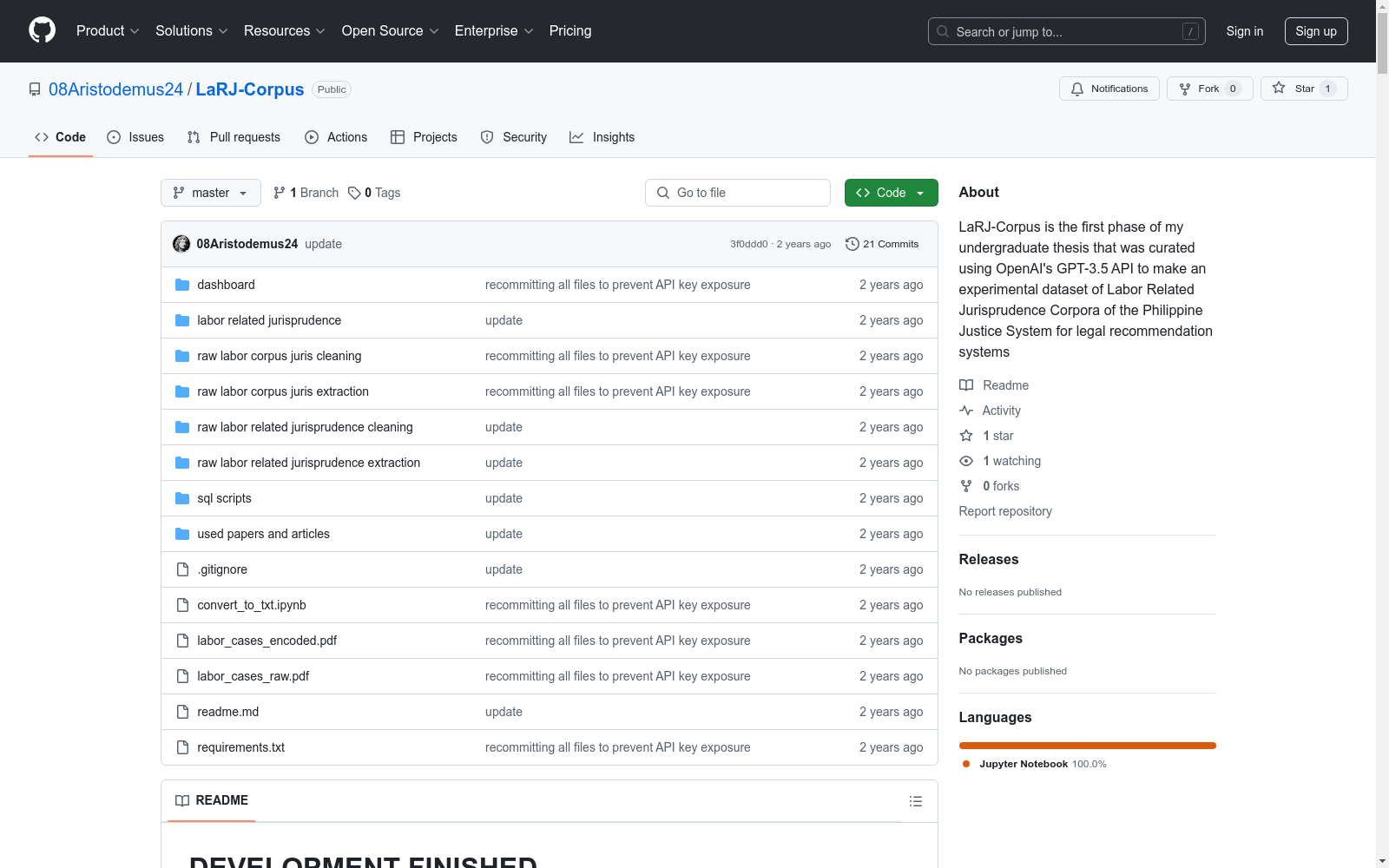Image resolution: width=1389 pixels, height=868 pixels.
Task: Click the readme.md file icon
Action: pyautogui.click(x=182, y=712)
